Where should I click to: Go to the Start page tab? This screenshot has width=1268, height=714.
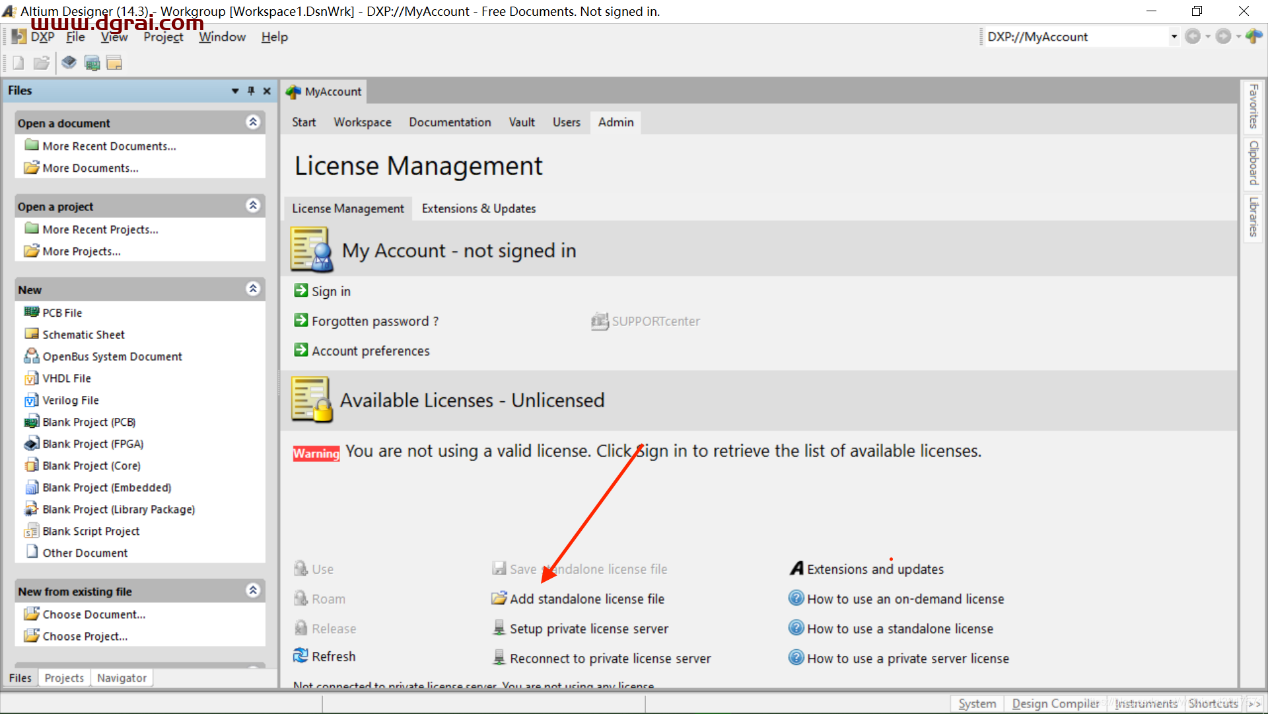point(304,122)
